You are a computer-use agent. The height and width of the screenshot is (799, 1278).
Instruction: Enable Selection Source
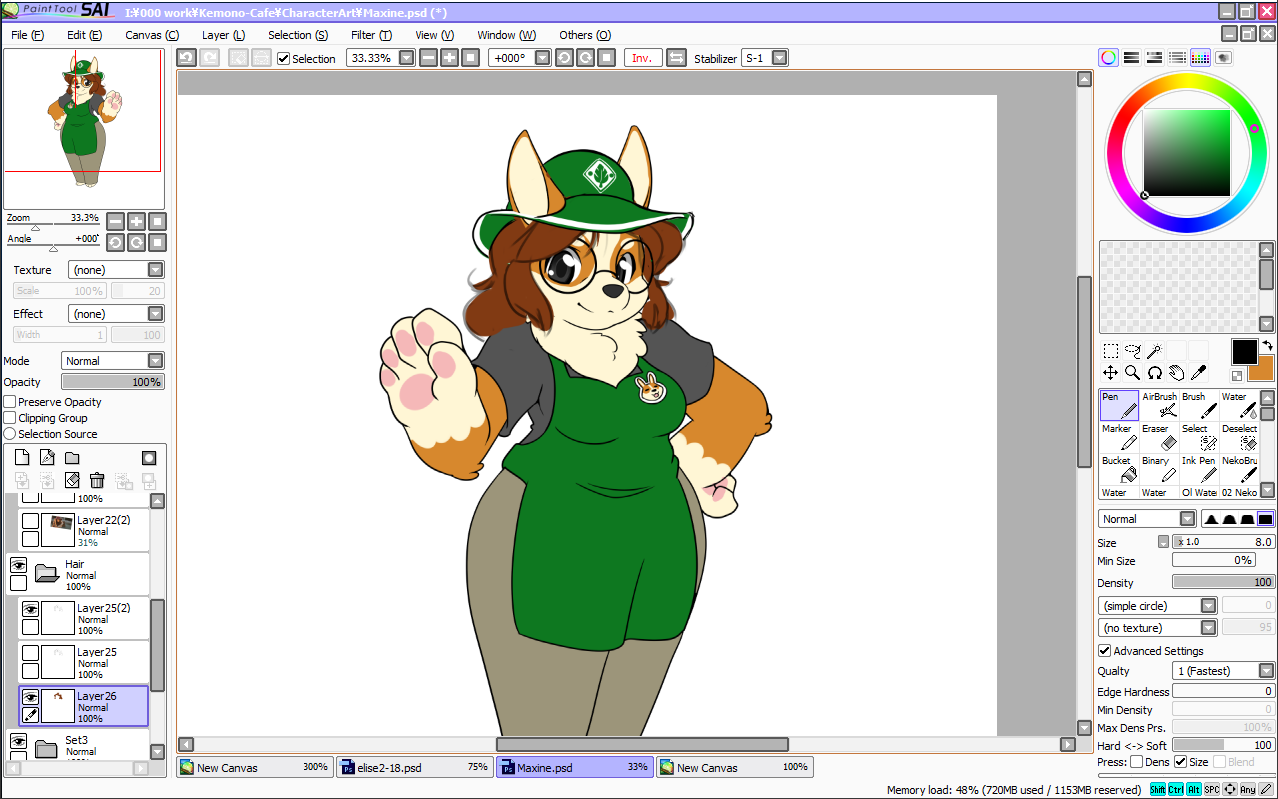click(x=10, y=434)
